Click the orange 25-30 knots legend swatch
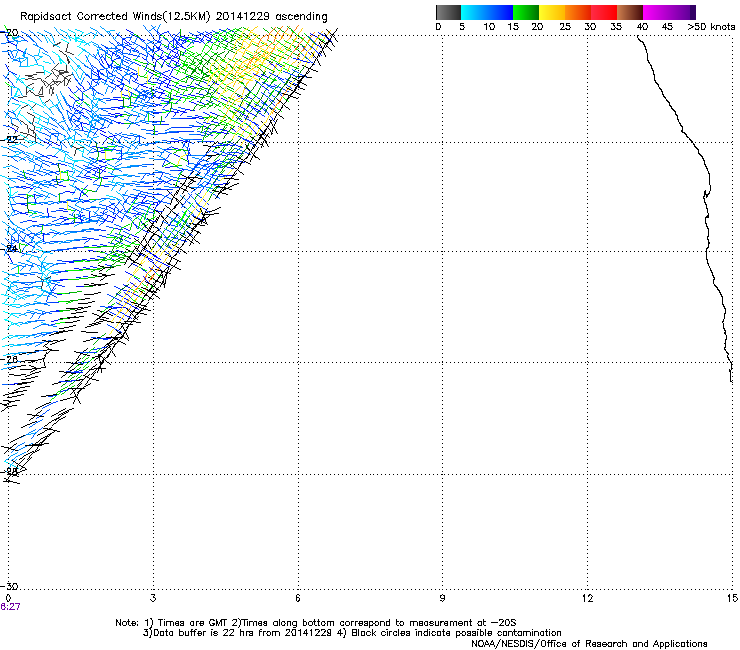This screenshot has height=650, width=740. [x=578, y=12]
